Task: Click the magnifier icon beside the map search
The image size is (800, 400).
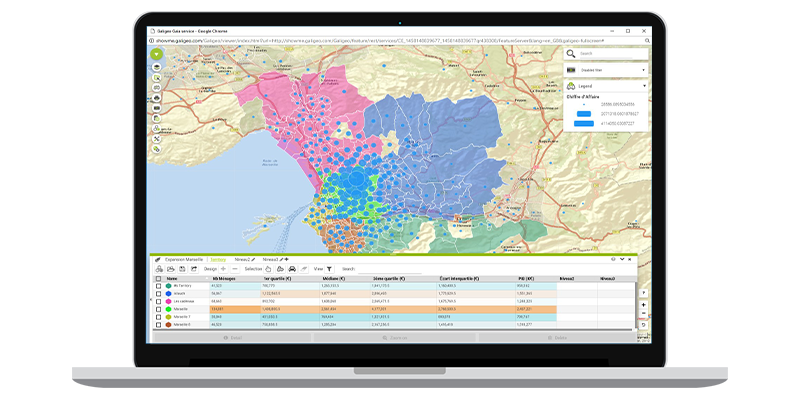Action: coord(571,53)
